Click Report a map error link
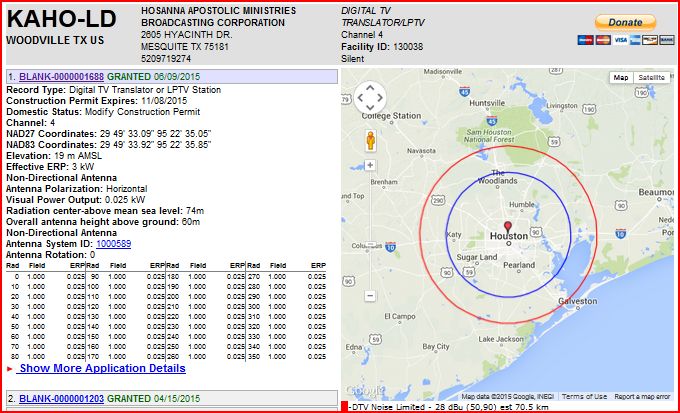 coord(642,397)
